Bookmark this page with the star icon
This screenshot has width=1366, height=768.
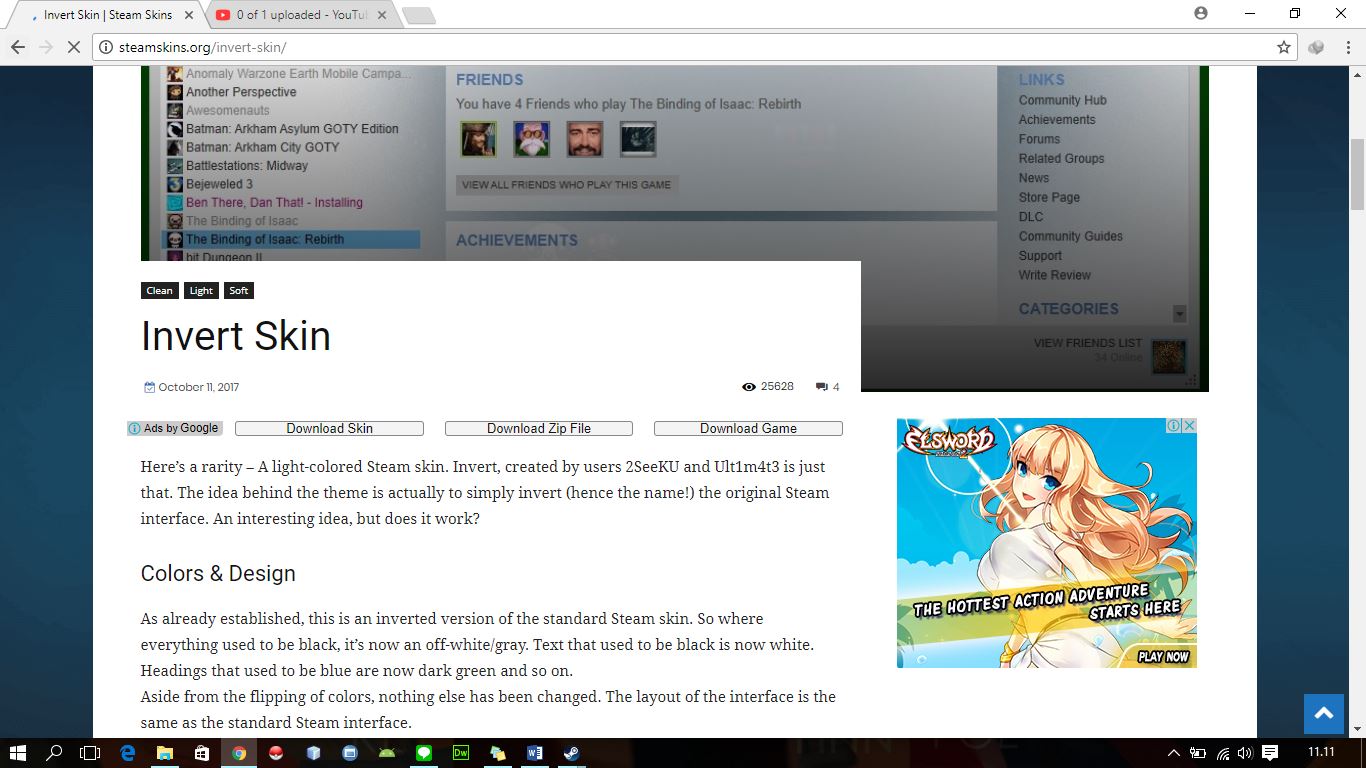click(1284, 47)
